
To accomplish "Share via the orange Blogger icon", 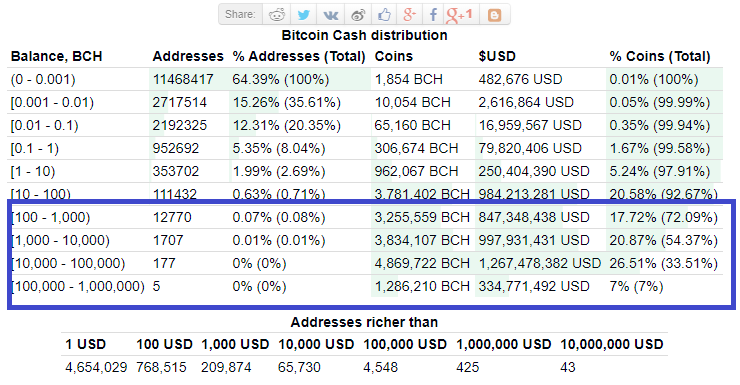I will point(494,15).
